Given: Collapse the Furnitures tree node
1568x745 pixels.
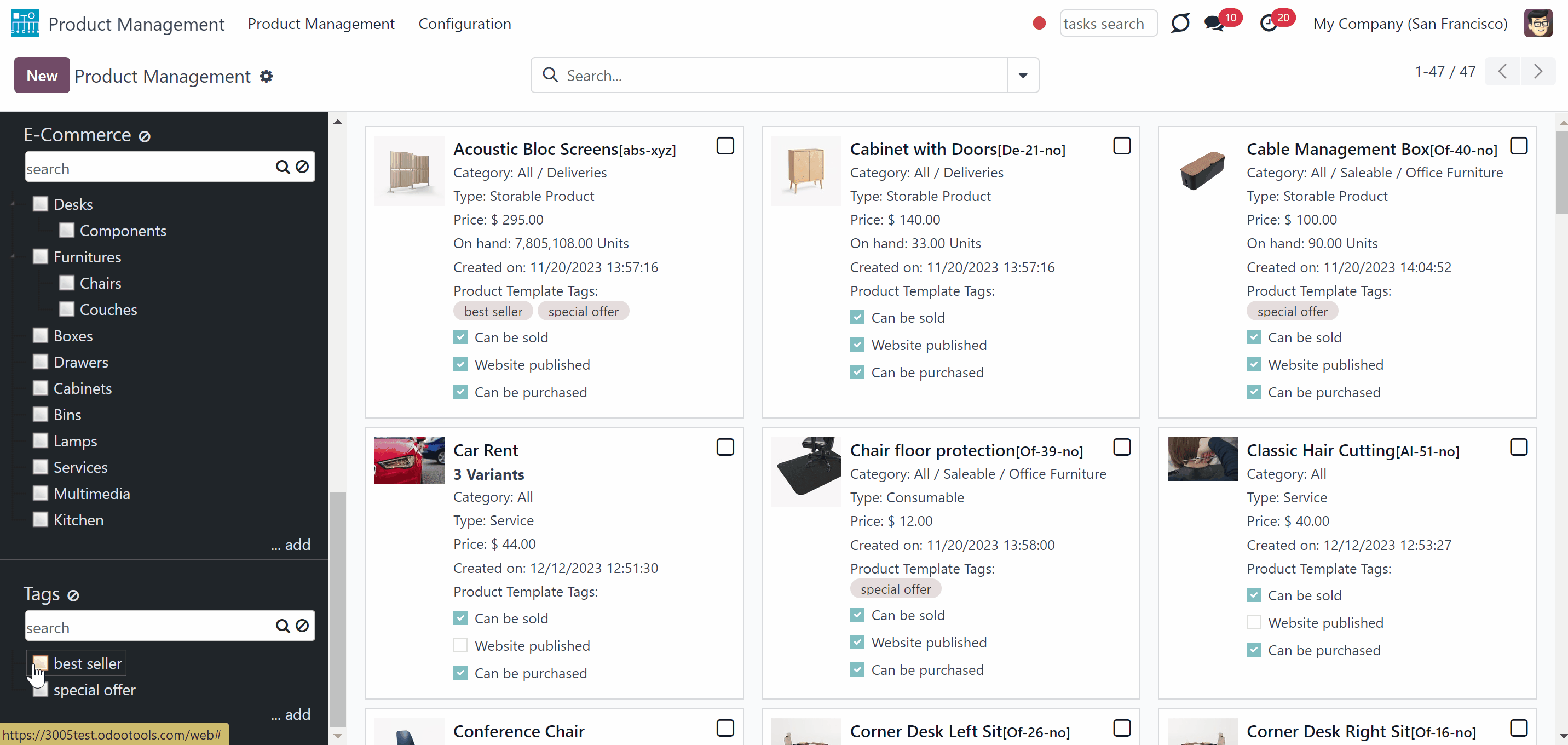Looking at the screenshot, I should coord(13,257).
